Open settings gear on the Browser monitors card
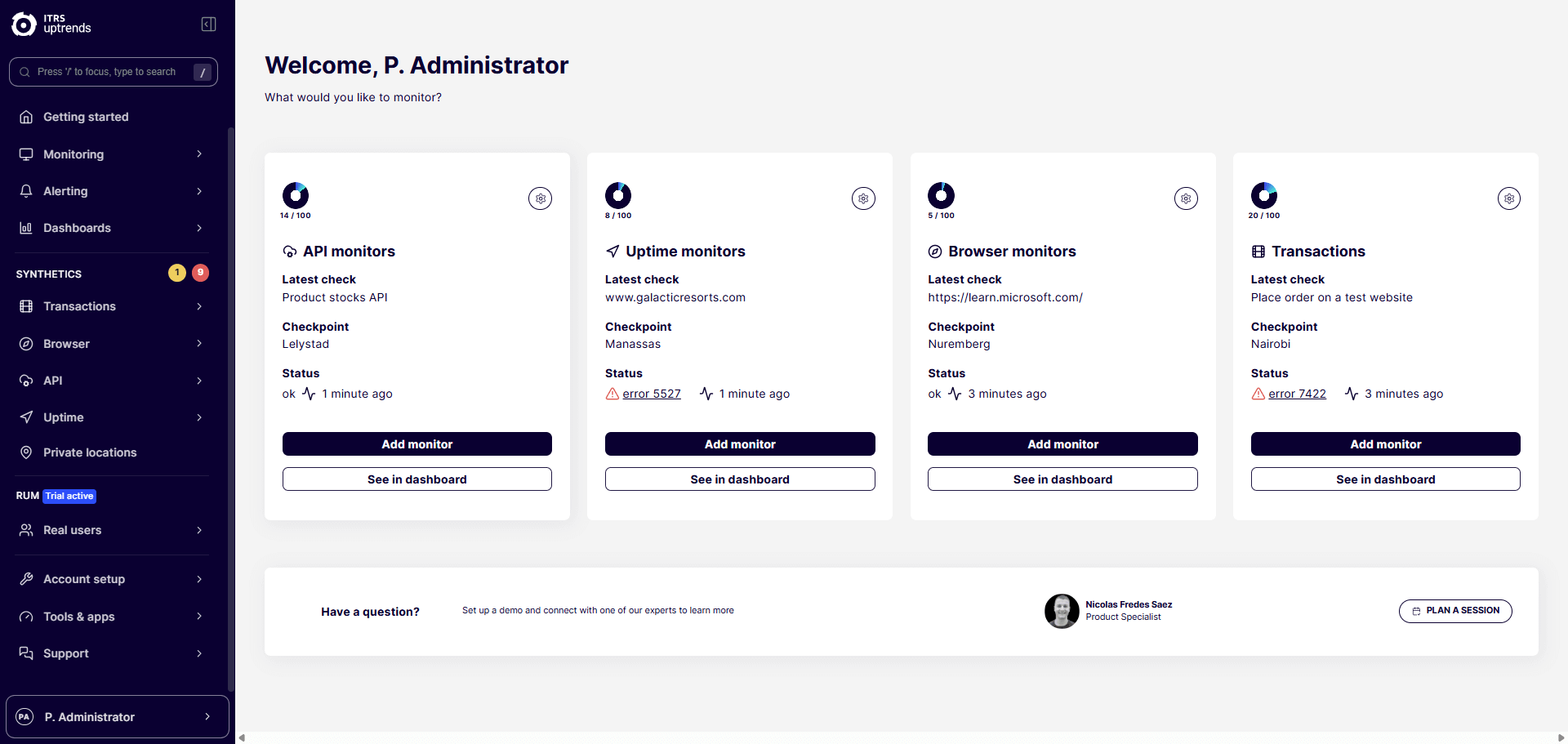The height and width of the screenshot is (744, 1568). click(1186, 198)
